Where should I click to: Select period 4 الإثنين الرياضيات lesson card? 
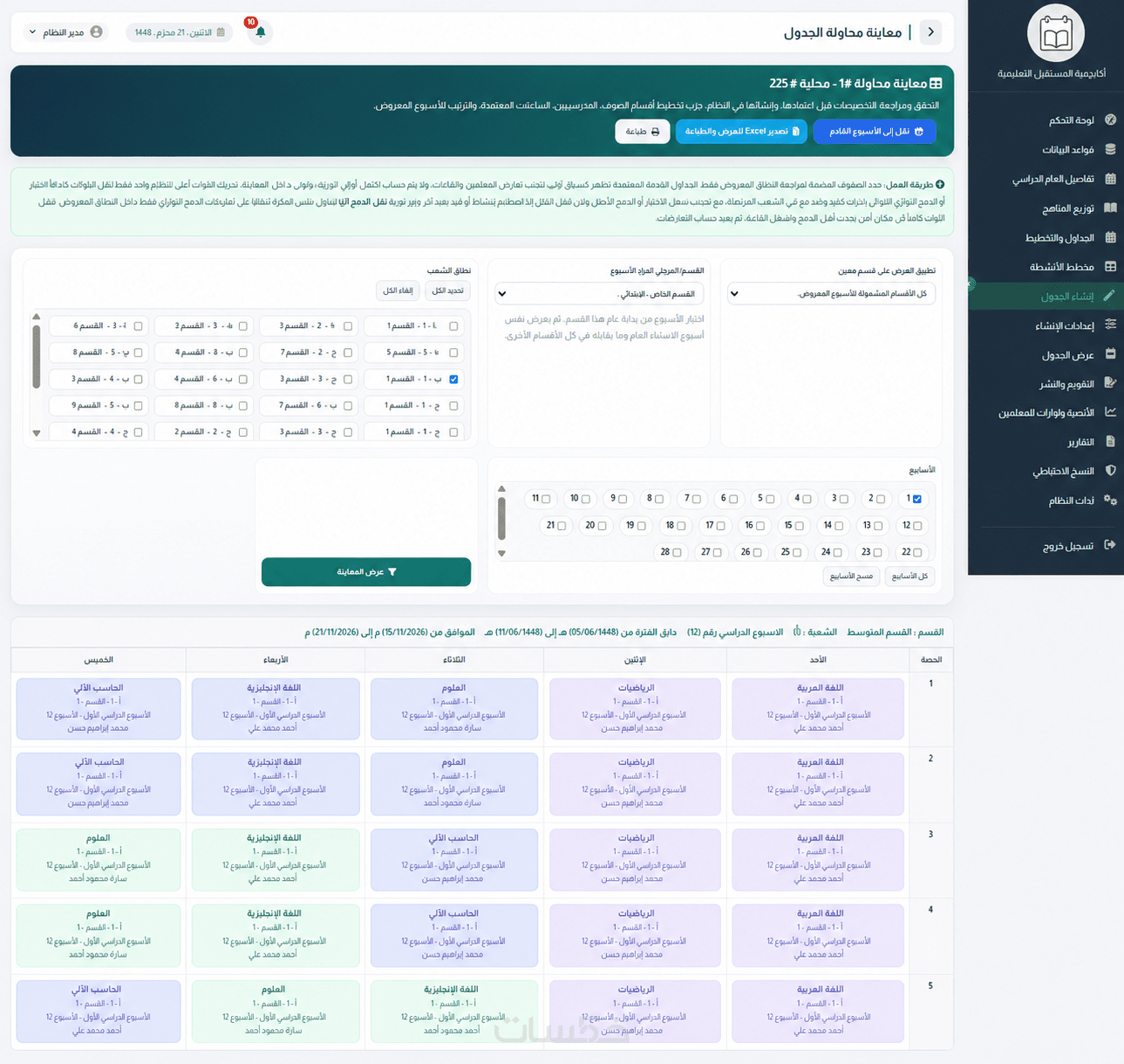click(x=635, y=935)
